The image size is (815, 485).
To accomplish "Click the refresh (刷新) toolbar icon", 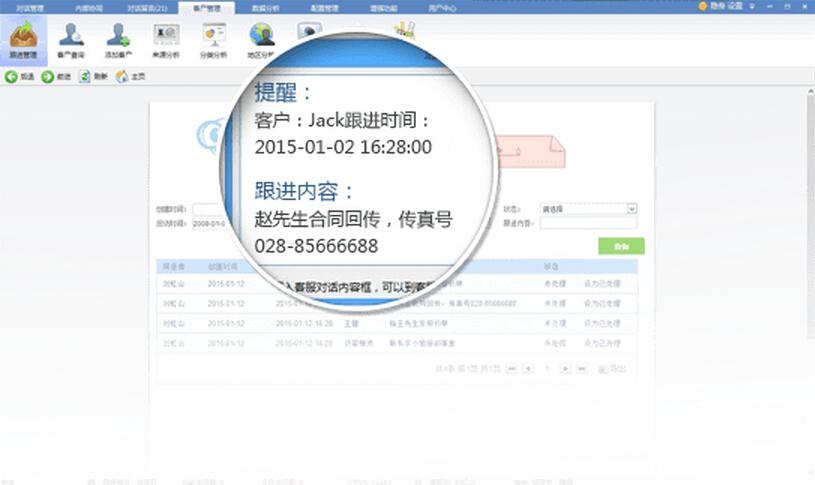I will pyautogui.click(x=84, y=76).
